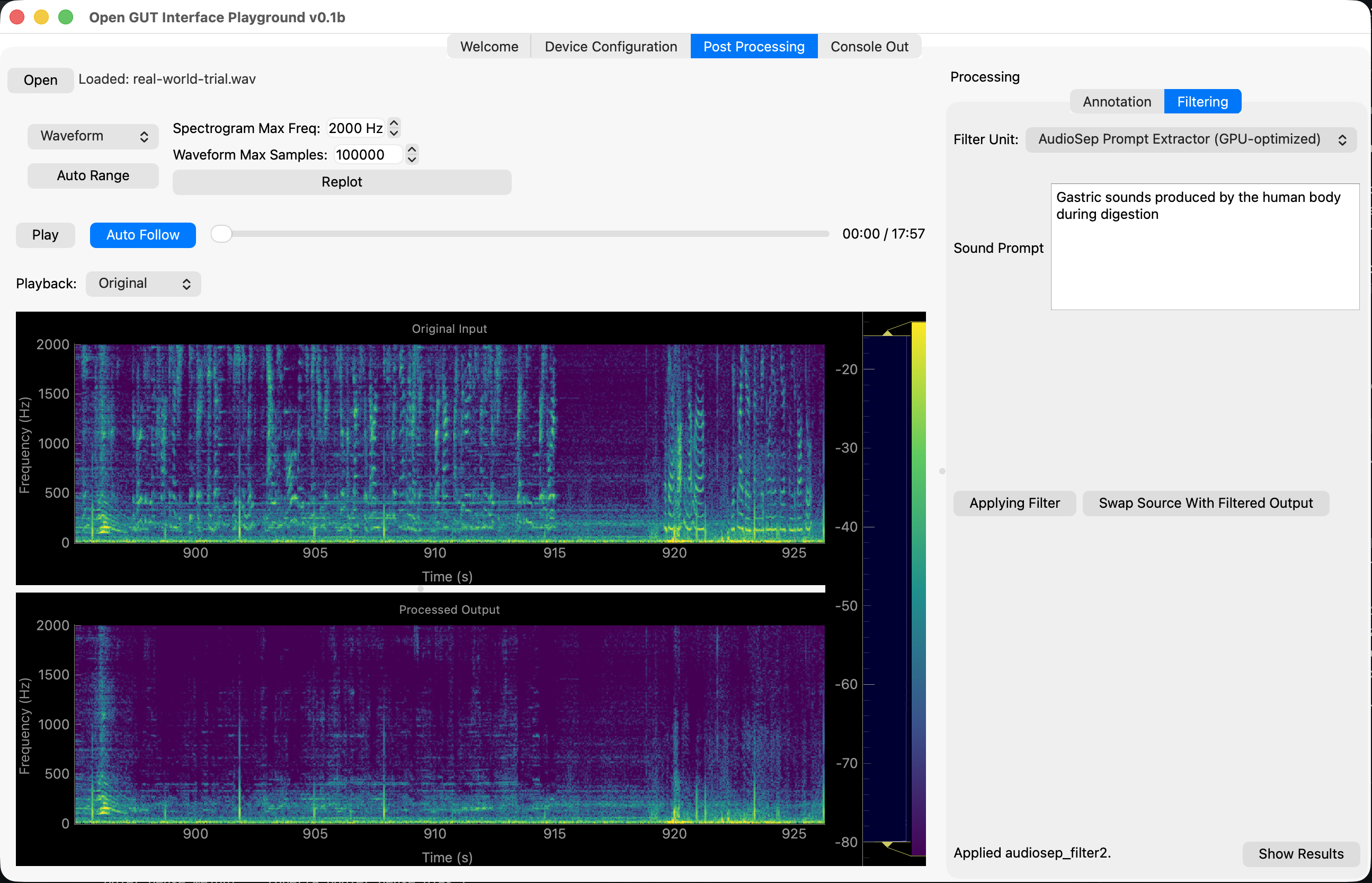
Task: Click the Waveform Max Samples field
Action: (x=369, y=154)
